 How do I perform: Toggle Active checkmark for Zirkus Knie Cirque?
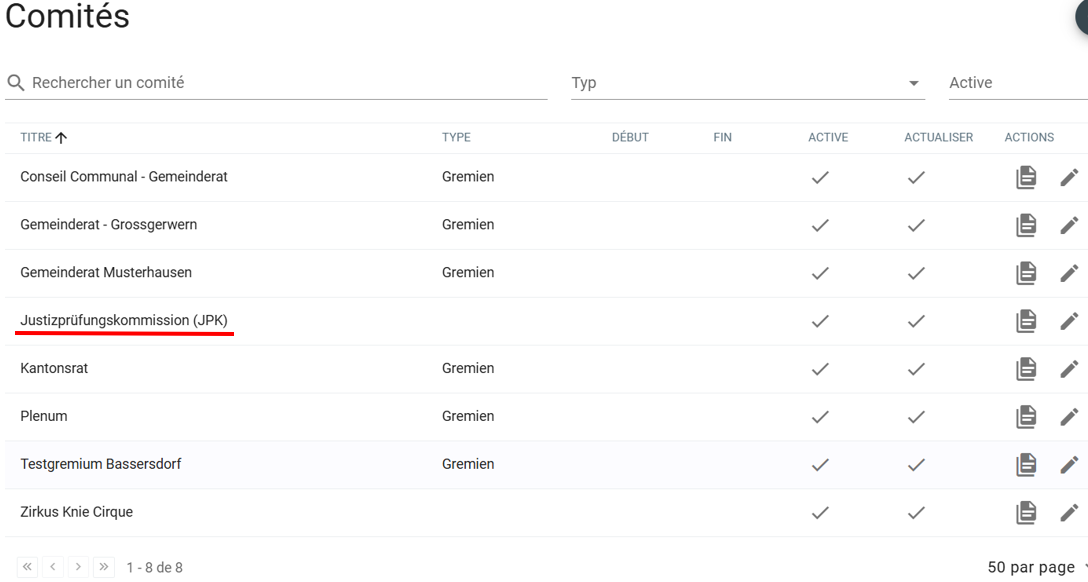(x=820, y=513)
